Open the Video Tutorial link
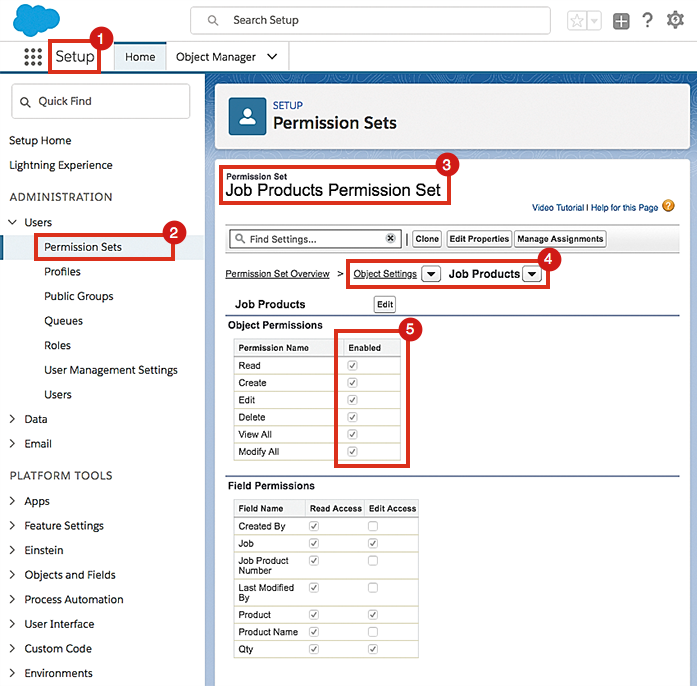Screen dimensions: 697x686 click(558, 208)
